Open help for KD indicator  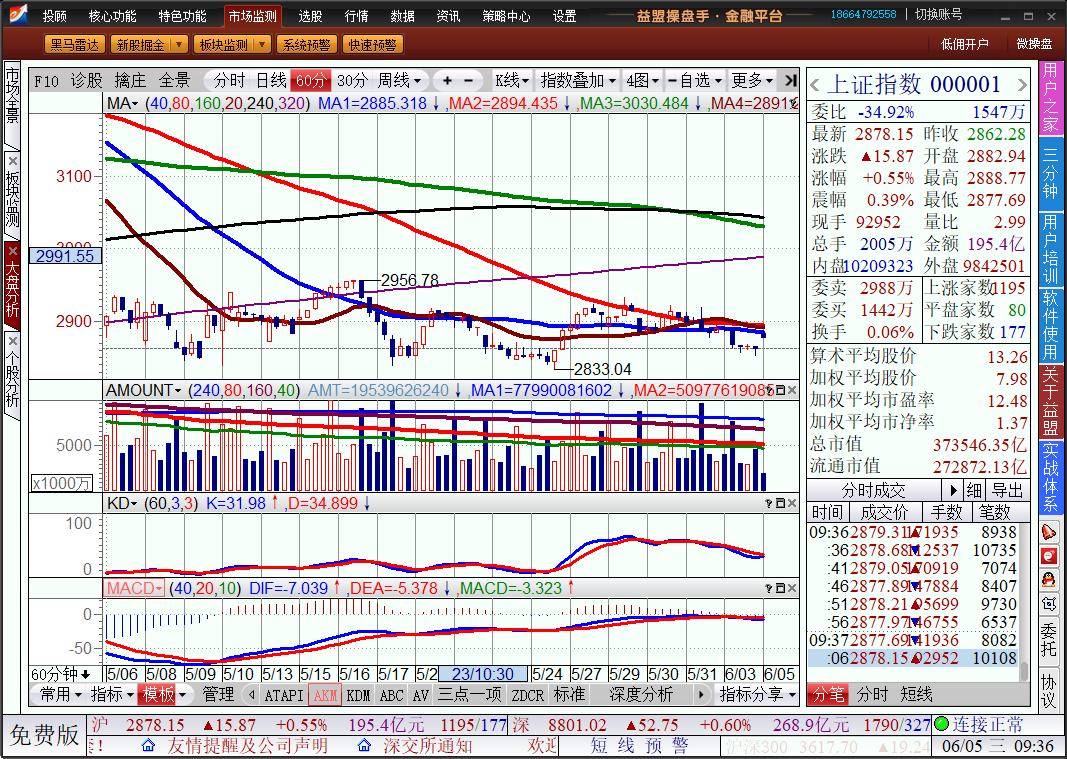[770, 503]
